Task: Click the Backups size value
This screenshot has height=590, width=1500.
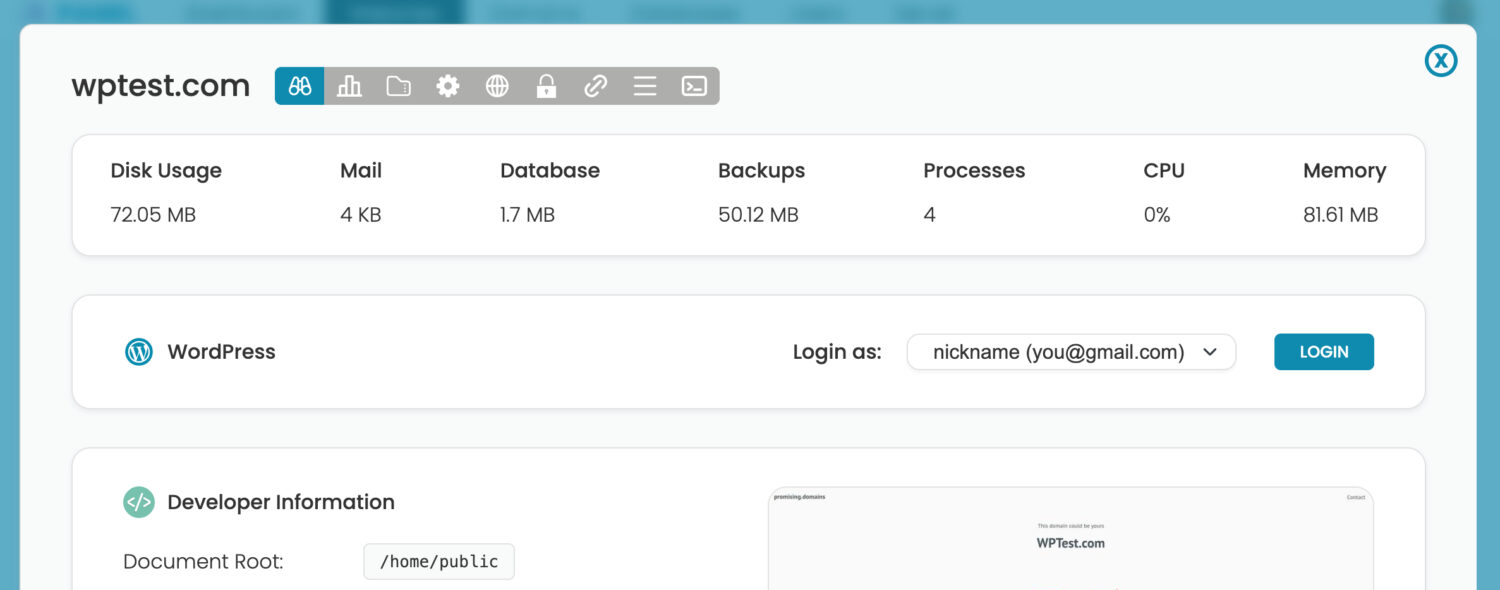Action: pos(758,215)
